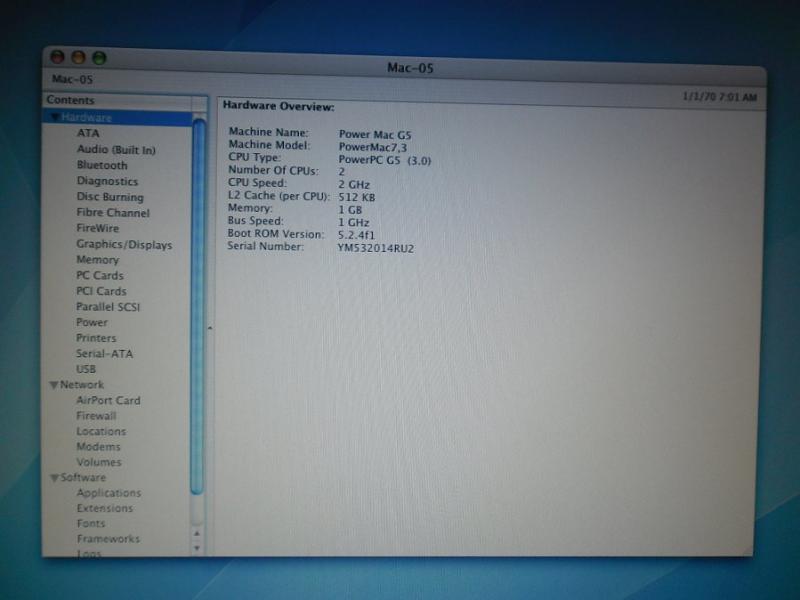This screenshot has width=800, height=600.
Task: Show the FireWire device information
Action: pos(97,228)
